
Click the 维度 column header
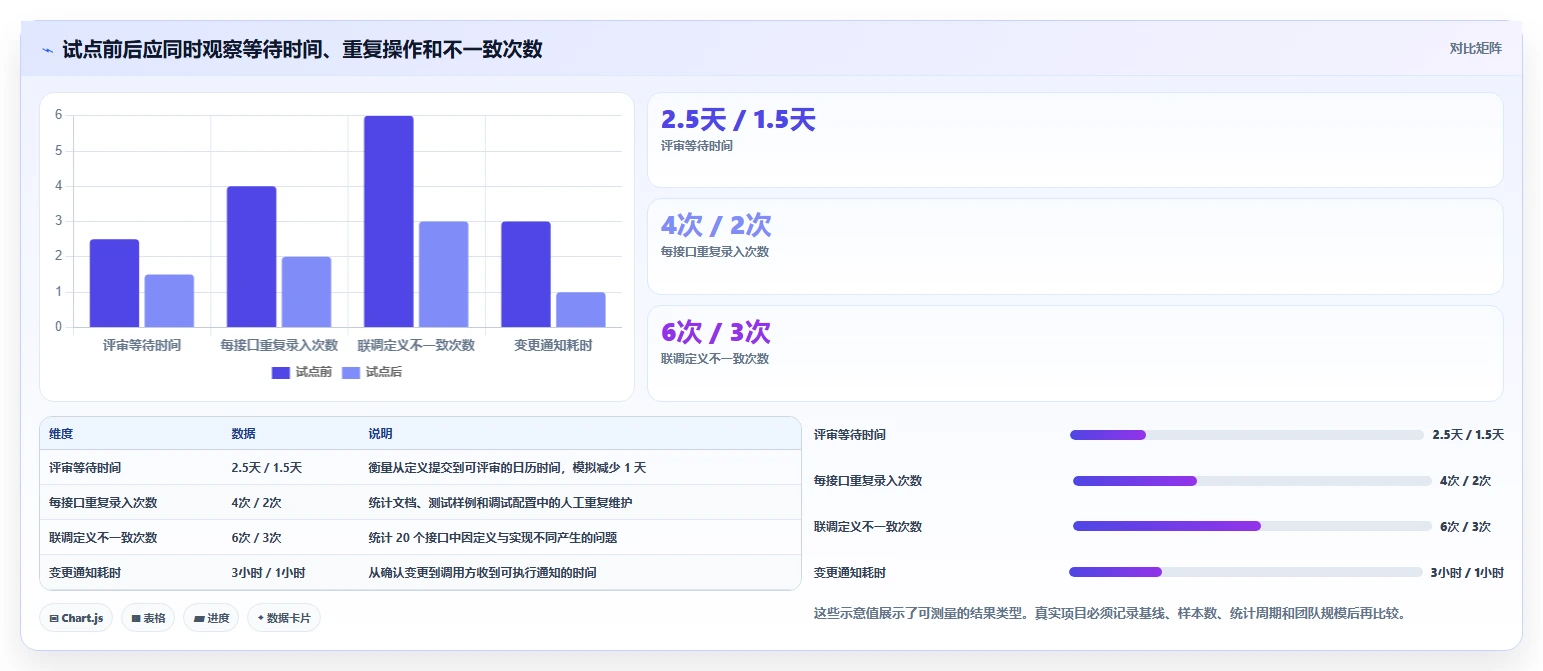[61, 434]
